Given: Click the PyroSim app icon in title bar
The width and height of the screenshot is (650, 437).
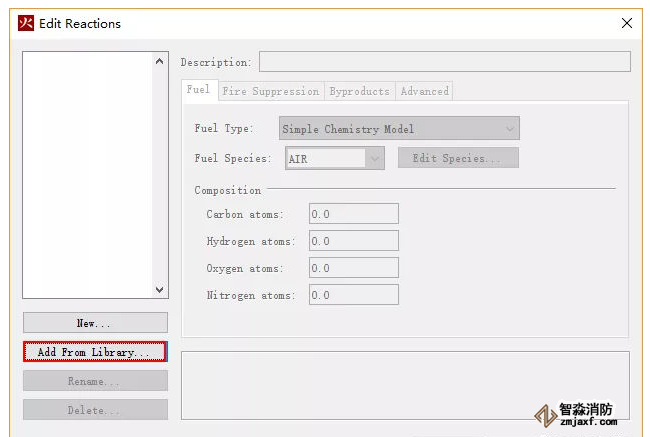Looking at the screenshot, I should [x=26, y=23].
